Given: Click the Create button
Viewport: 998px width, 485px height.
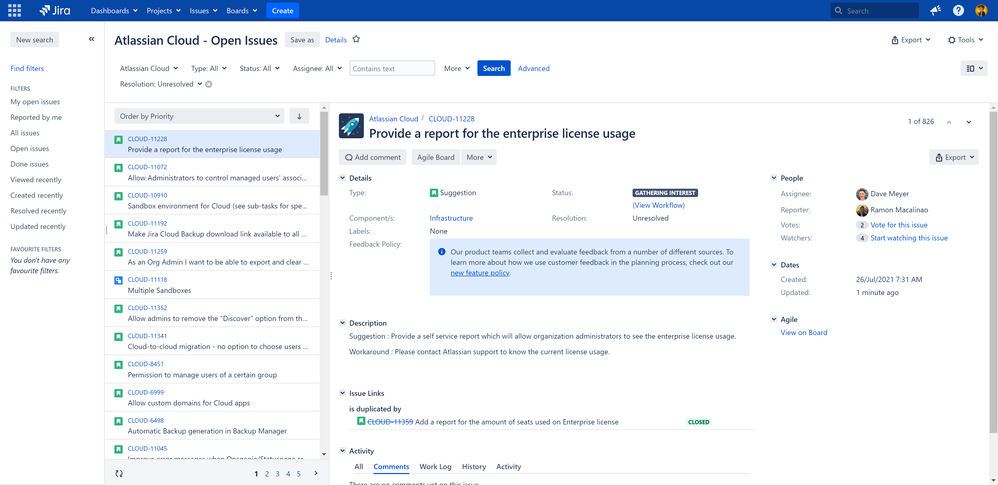Looking at the screenshot, I should (x=283, y=11).
